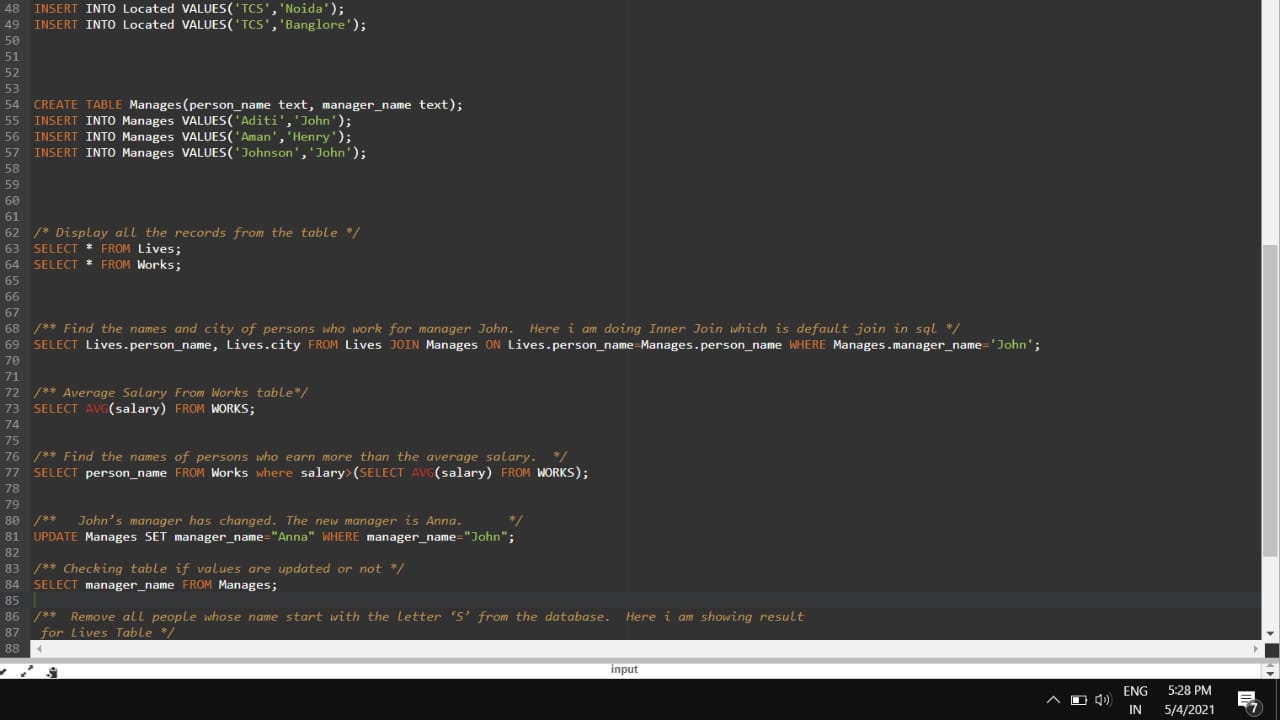Select the input tab of console panel
Viewport: 1280px width, 720px height.
[624, 669]
